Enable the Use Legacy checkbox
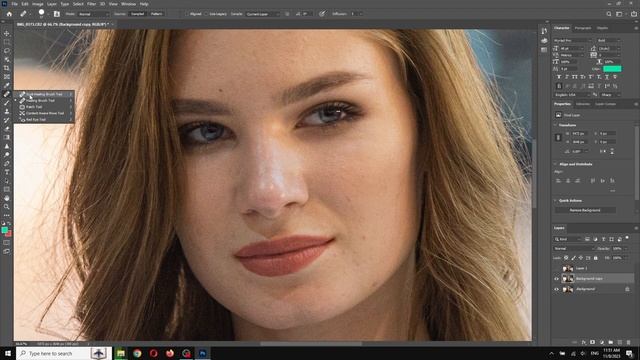 coord(207,14)
